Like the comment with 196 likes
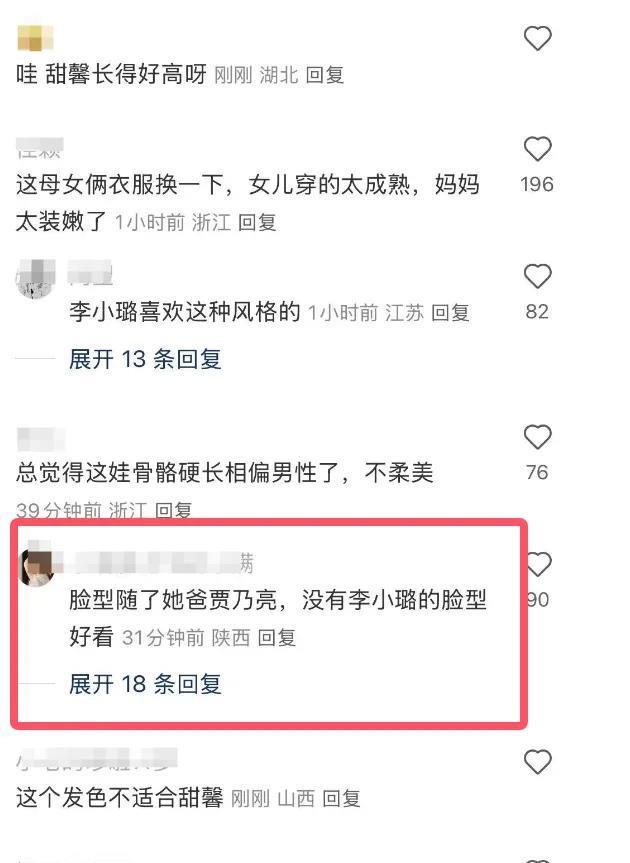The image size is (630, 863). [537, 149]
